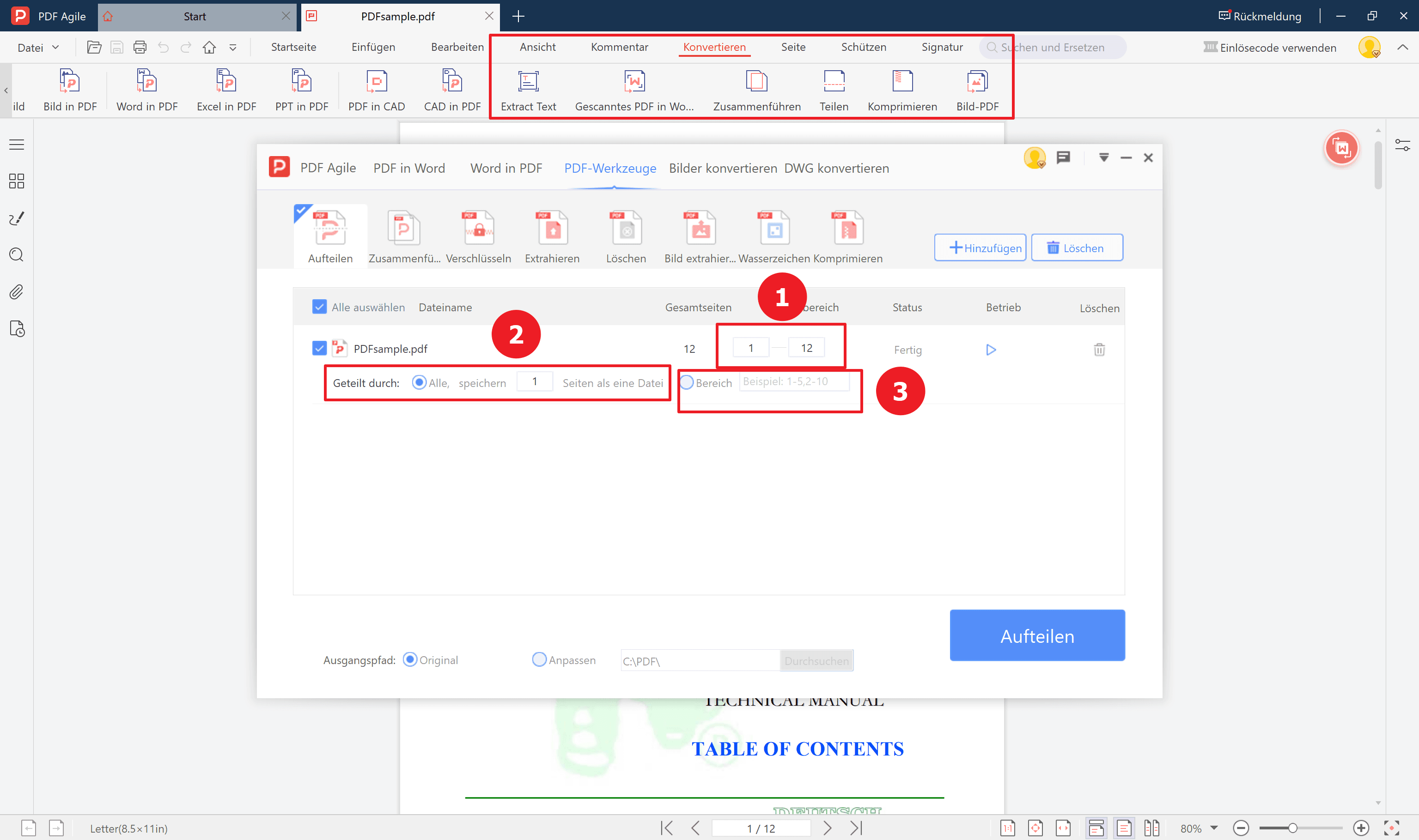Select the Bereich radio button
1419x840 pixels.
[686, 383]
